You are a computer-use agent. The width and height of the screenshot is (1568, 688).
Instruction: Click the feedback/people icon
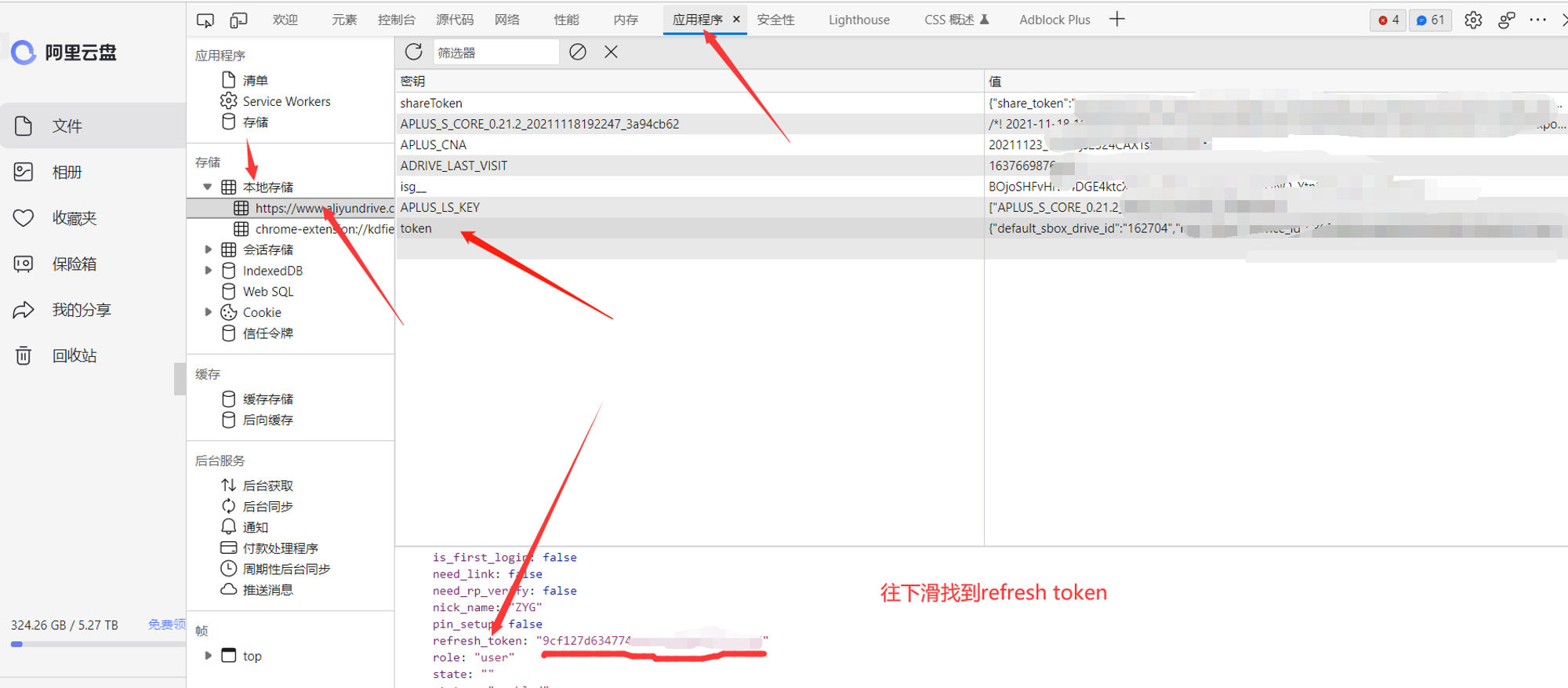[x=1506, y=20]
